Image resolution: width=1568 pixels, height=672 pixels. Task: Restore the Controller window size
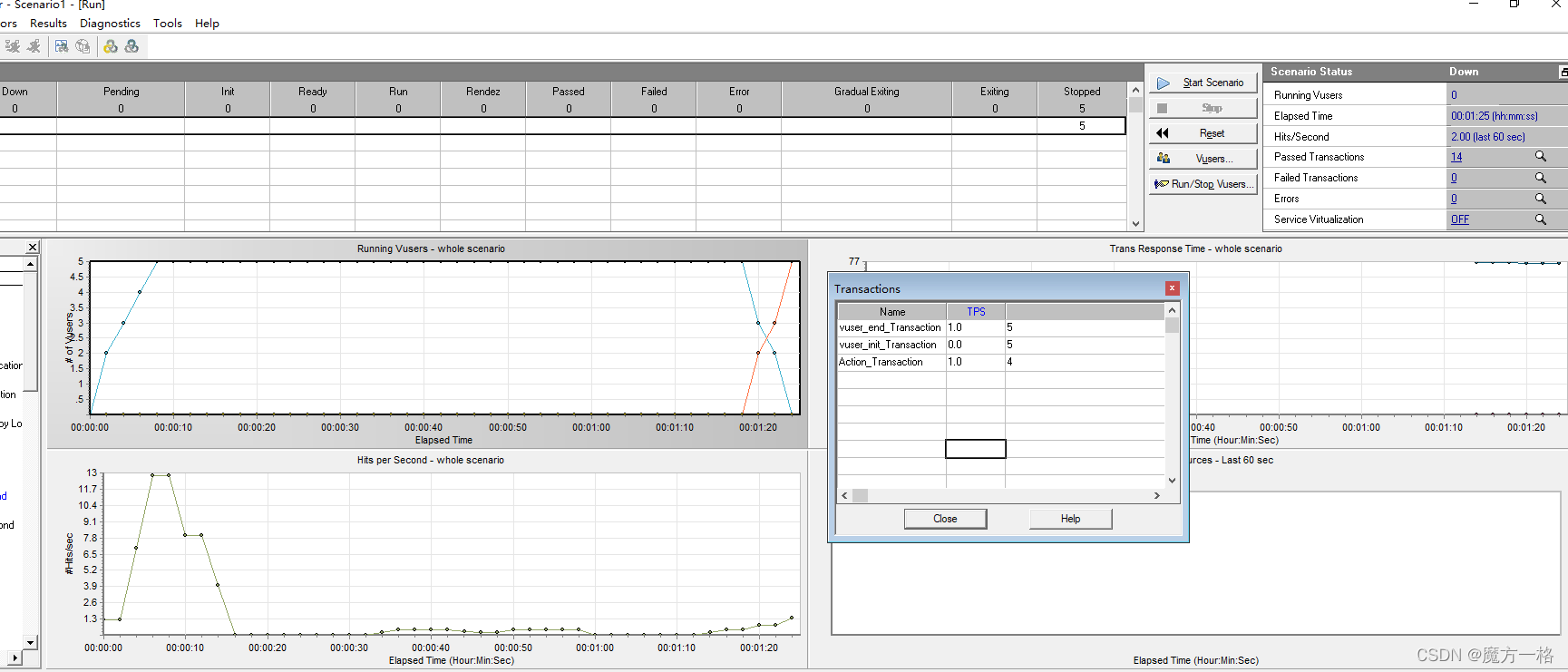[1514, 5]
